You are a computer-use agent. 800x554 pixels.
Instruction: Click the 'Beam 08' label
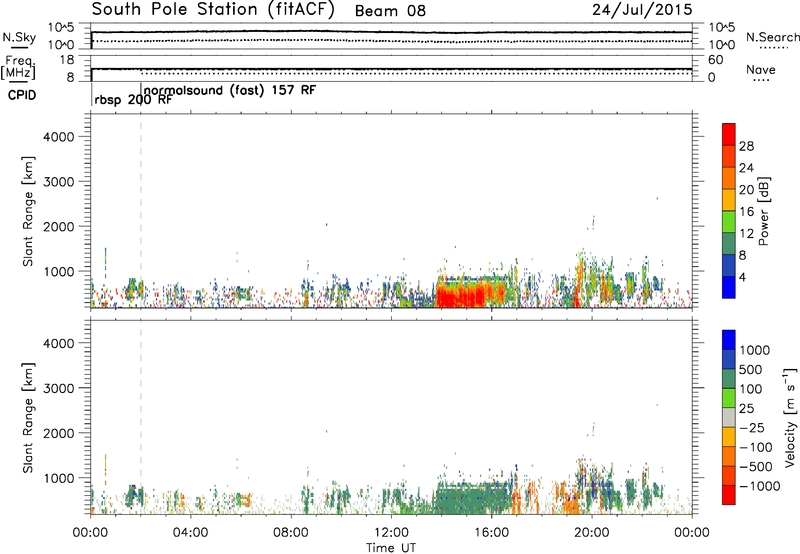coord(390,11)
